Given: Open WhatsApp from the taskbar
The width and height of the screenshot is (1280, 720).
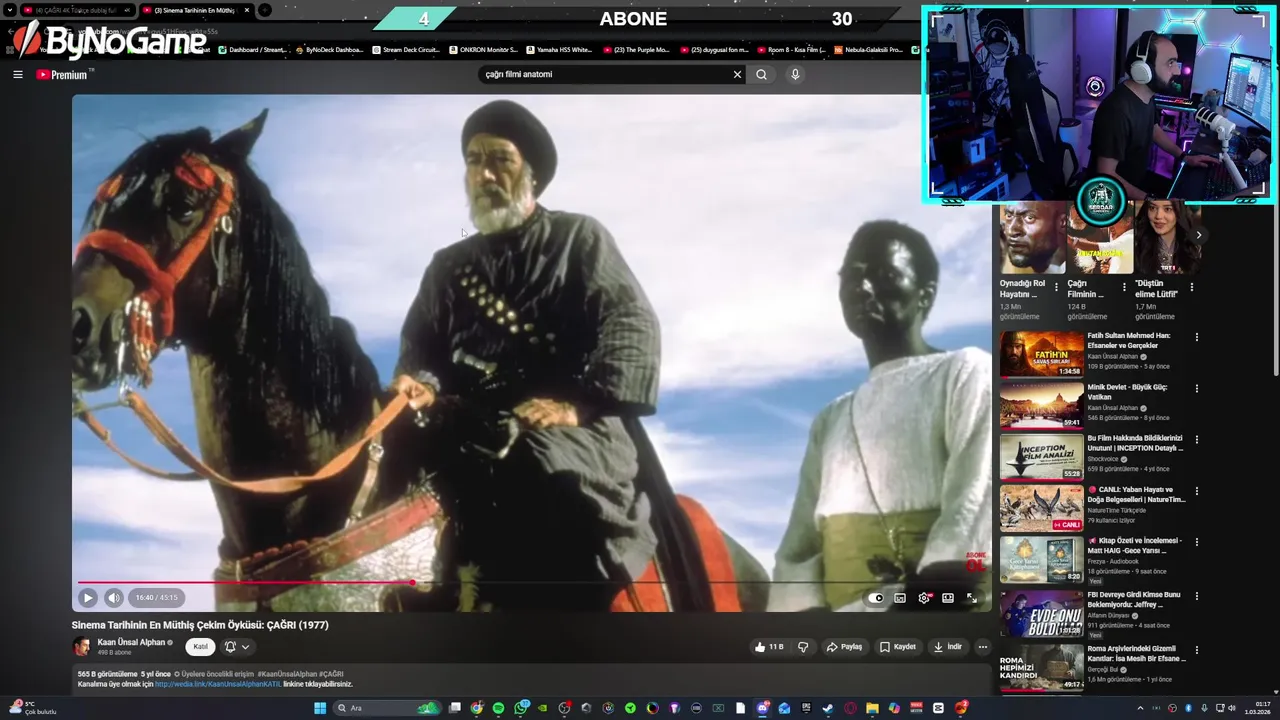Looking at the screenshot, I should pyautogui.click(x=521, y=708).
